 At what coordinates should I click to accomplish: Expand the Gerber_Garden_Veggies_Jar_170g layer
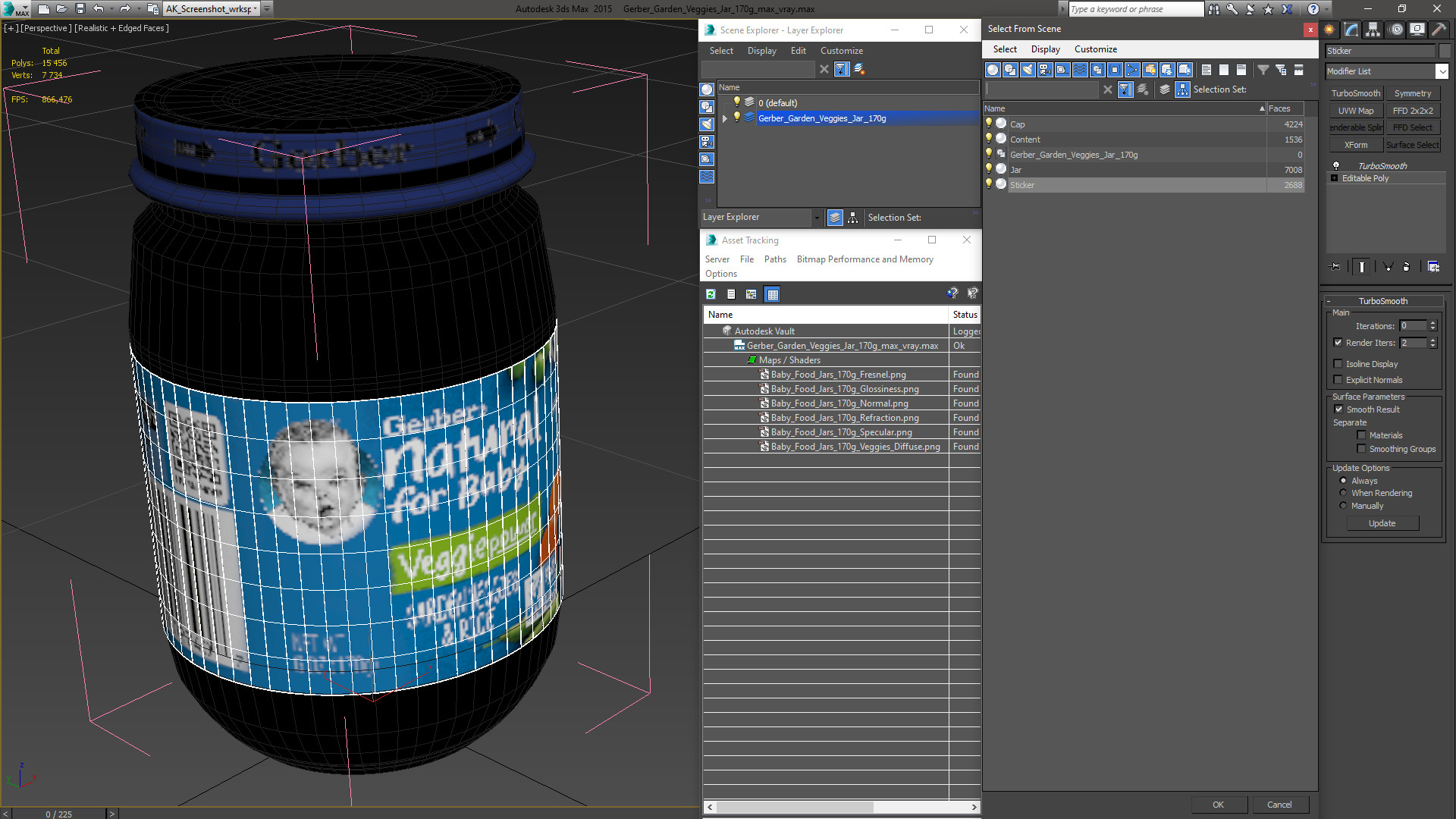725,118
